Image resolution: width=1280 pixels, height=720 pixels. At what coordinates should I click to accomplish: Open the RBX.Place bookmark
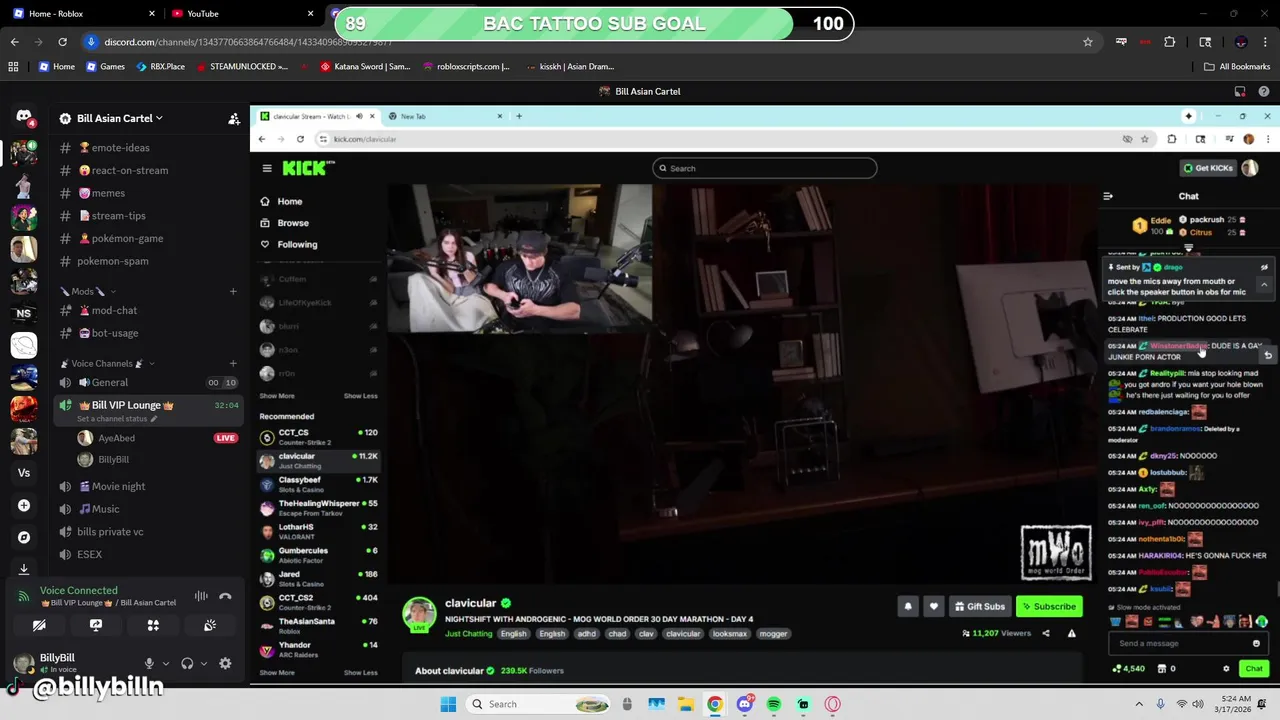click(x=160, y=66)
